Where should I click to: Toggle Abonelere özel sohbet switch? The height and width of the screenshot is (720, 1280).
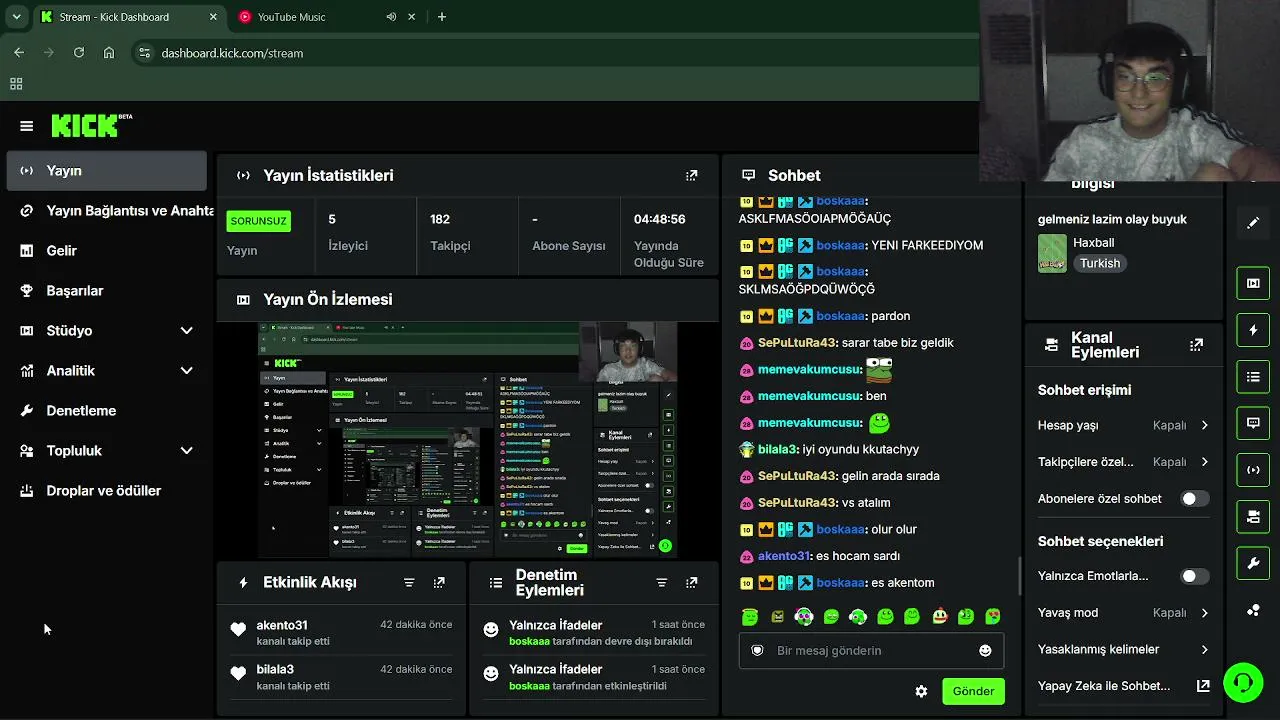pyautogui.click(x=1194, y=498)
